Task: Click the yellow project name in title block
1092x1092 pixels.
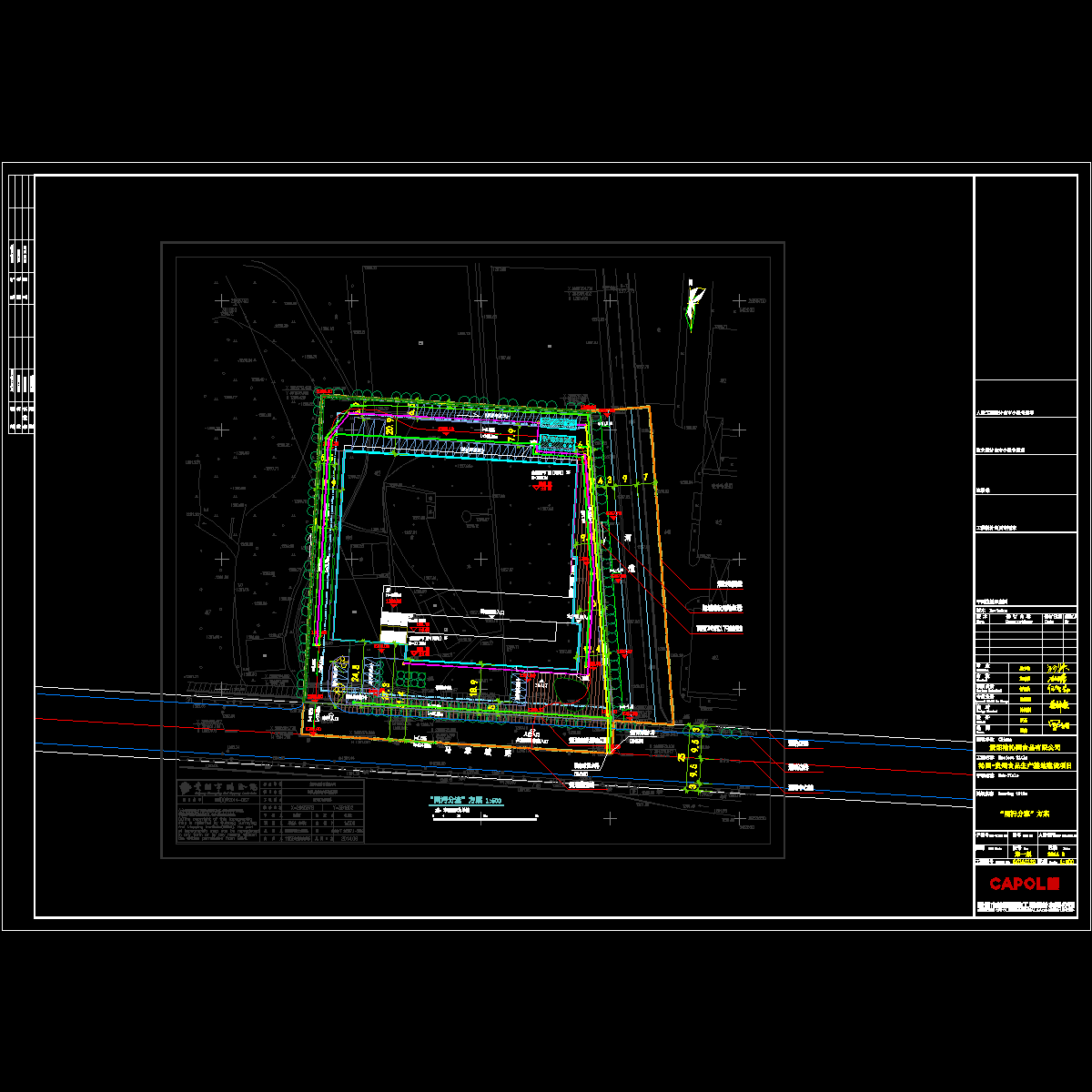Action: tap(1025, 766)
